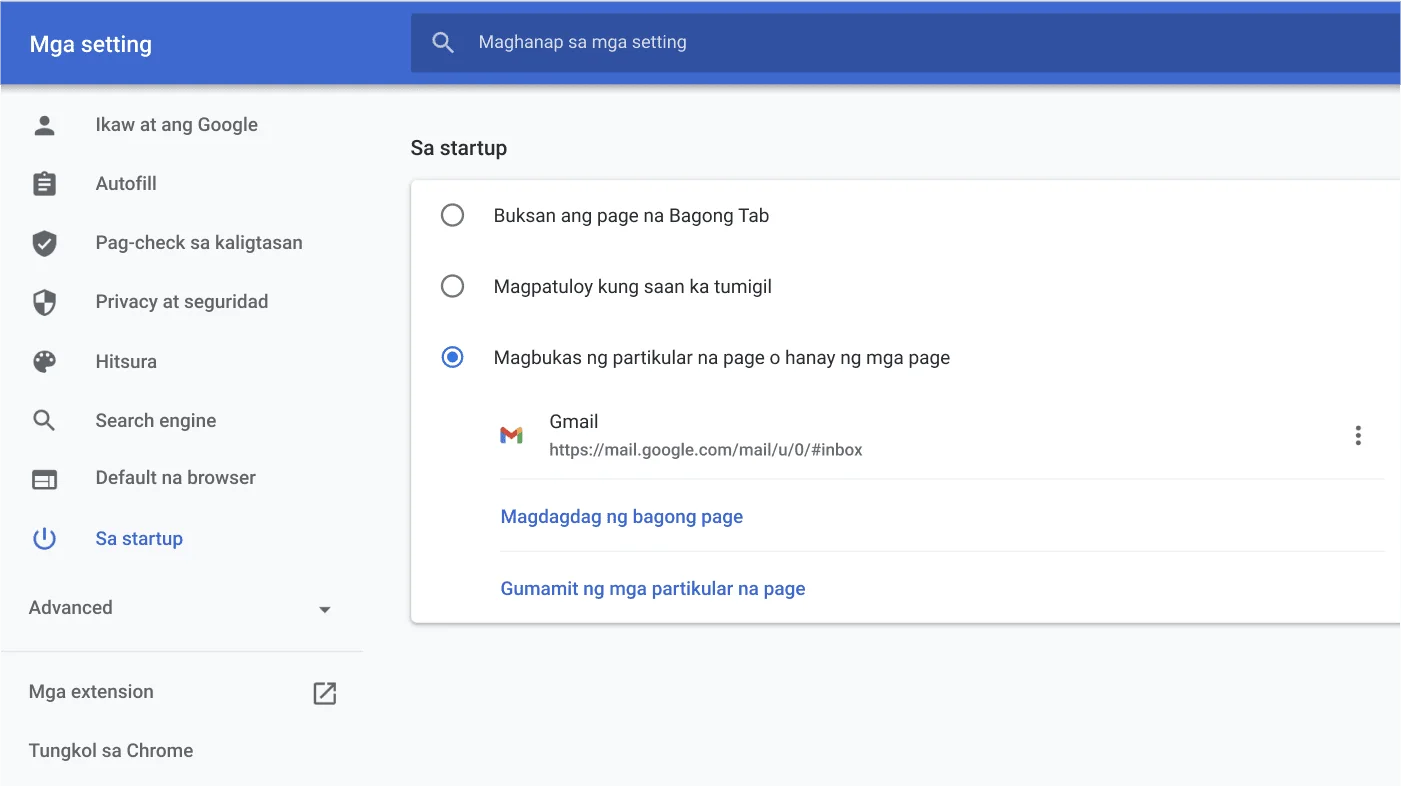Click the person icon beside Ikaw at ang Google
Image resolution: width=1401 pixels, height=786 pixels.
click(x=44, y=124)
